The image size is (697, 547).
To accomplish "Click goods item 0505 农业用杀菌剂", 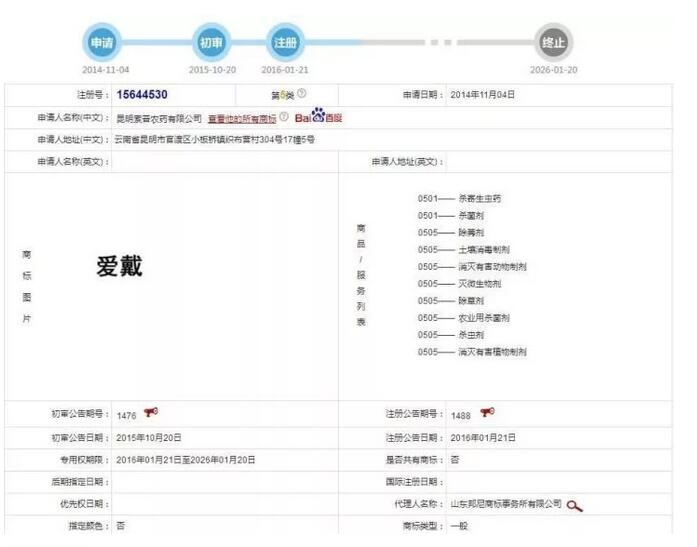I will pos(464,318).
